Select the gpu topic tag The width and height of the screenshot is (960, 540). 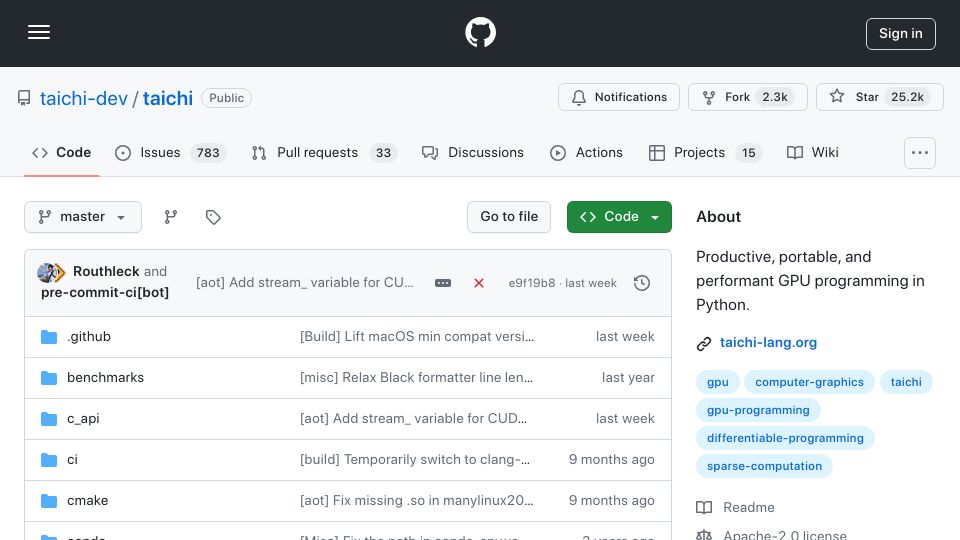718,382
